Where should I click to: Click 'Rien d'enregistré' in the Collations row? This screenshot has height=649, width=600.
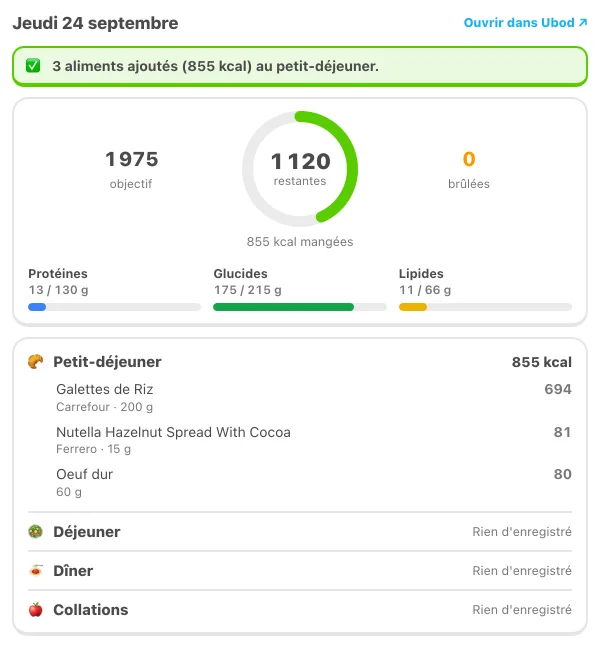pyautogui.click(x=522, y=609)
